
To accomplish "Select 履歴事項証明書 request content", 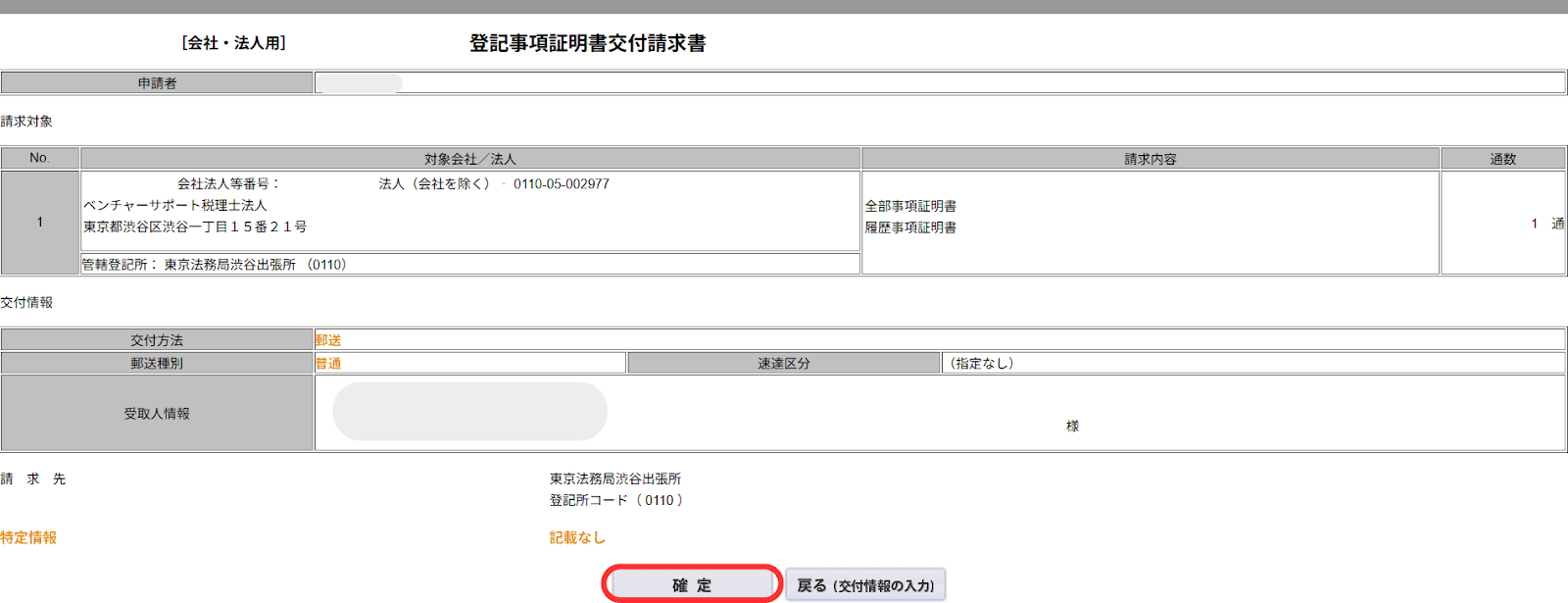I will [x=910, y=227].
